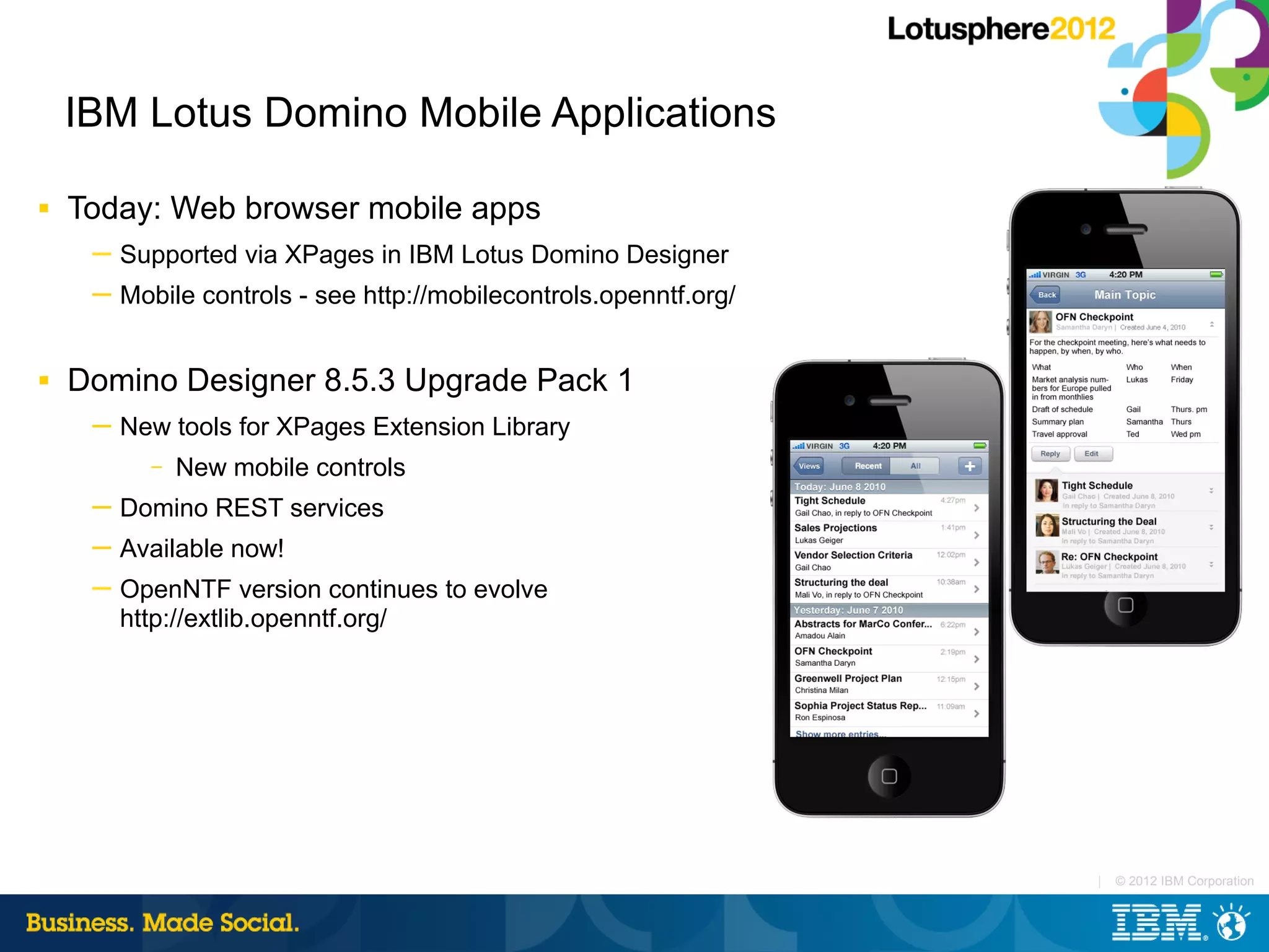Click '© 2012 IBM Corporation' footer text

click(1184, 881)
